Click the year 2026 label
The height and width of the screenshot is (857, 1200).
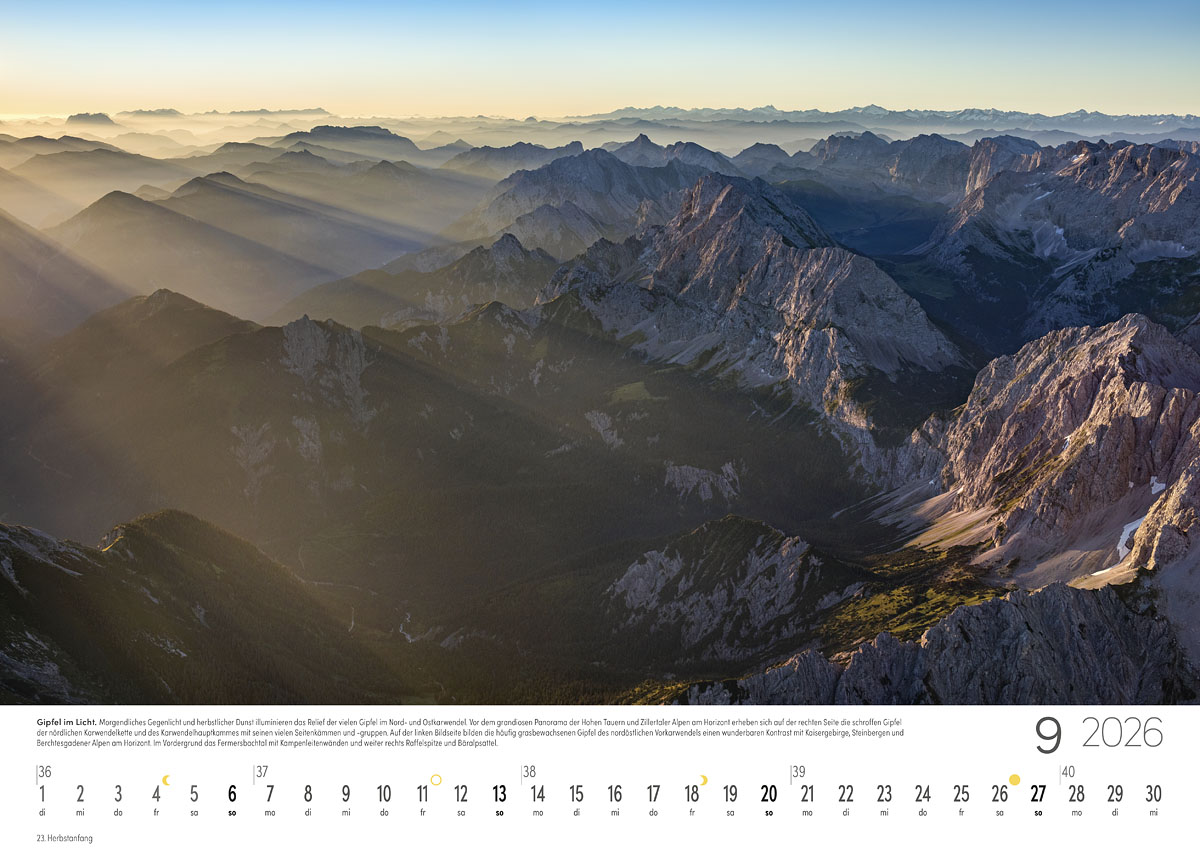[1122, 733]
